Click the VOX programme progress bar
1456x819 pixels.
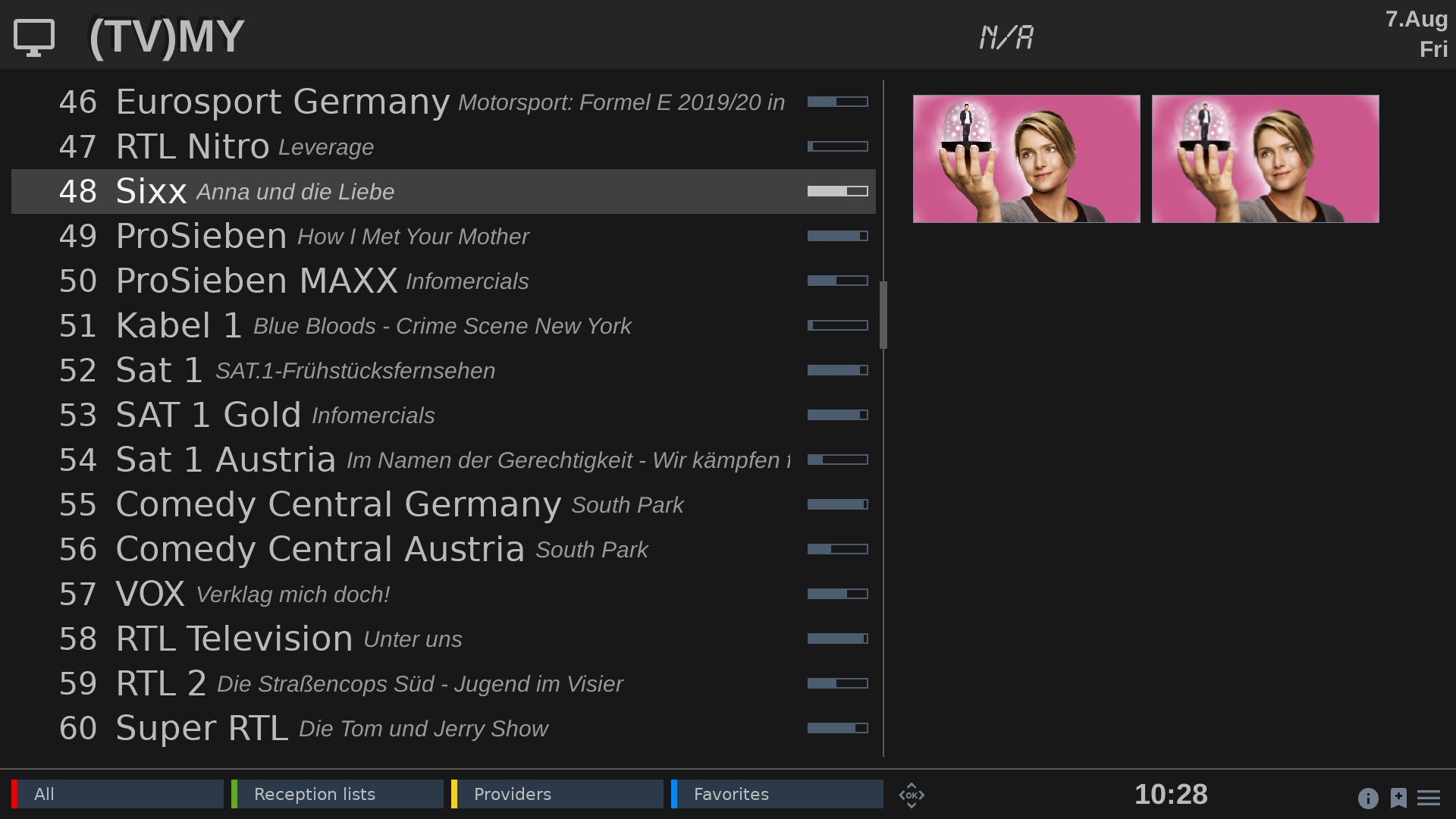point(838,594)
